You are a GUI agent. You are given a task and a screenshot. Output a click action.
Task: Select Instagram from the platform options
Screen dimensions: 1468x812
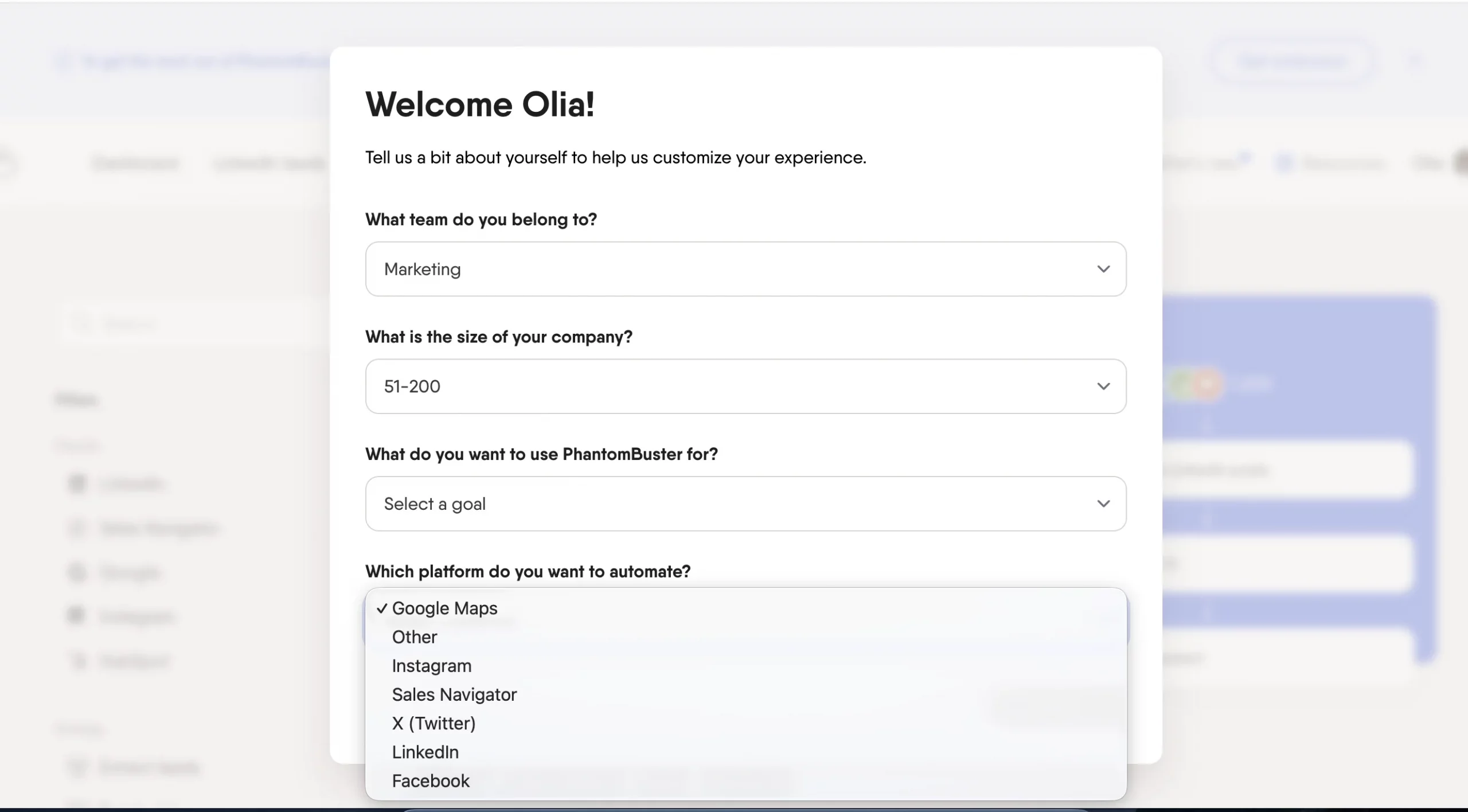tap(431, 665)
